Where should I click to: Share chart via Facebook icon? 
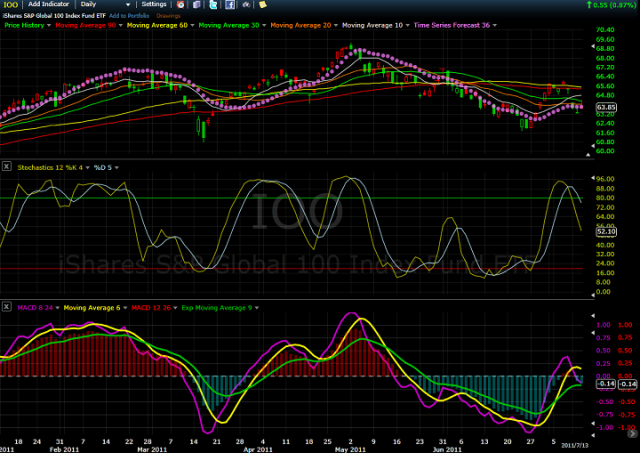(230, 4)
